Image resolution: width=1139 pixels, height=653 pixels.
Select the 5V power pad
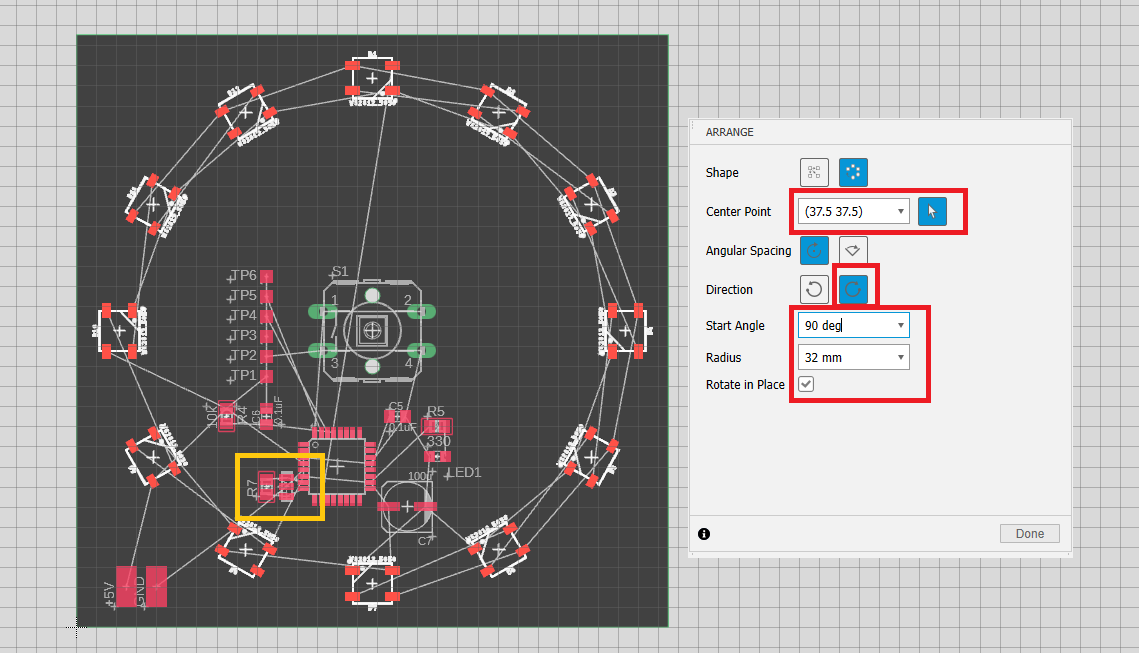pos(126,586)
